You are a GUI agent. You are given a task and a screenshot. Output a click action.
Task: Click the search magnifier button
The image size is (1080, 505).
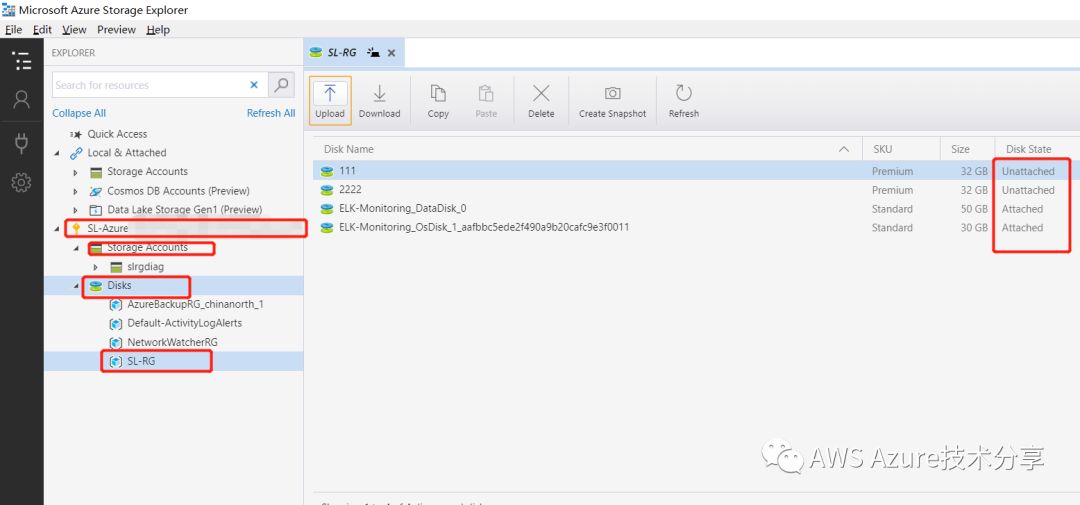[x=281, y=85]
